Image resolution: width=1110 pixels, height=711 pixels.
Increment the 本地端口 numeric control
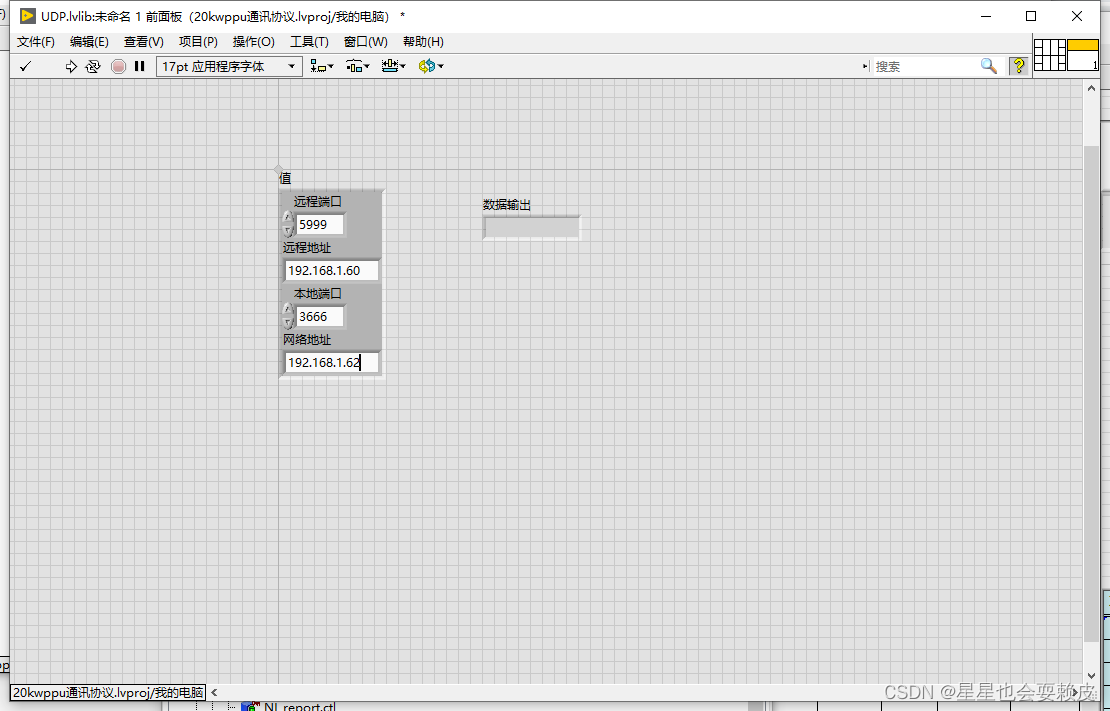(x=288, y=309)
